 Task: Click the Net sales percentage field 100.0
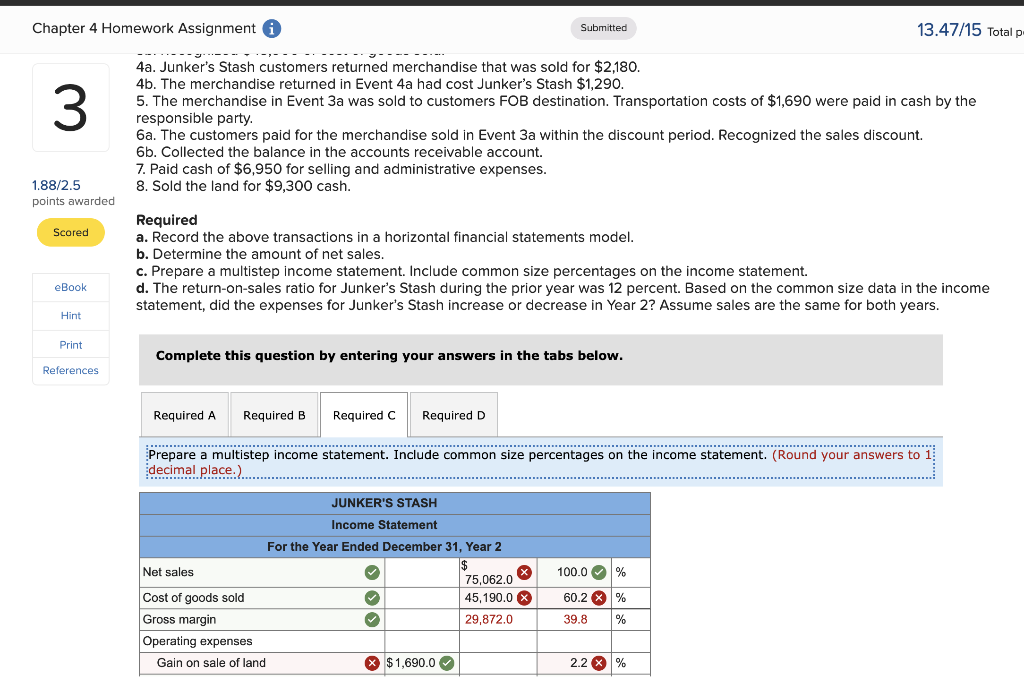pos(574,572)
